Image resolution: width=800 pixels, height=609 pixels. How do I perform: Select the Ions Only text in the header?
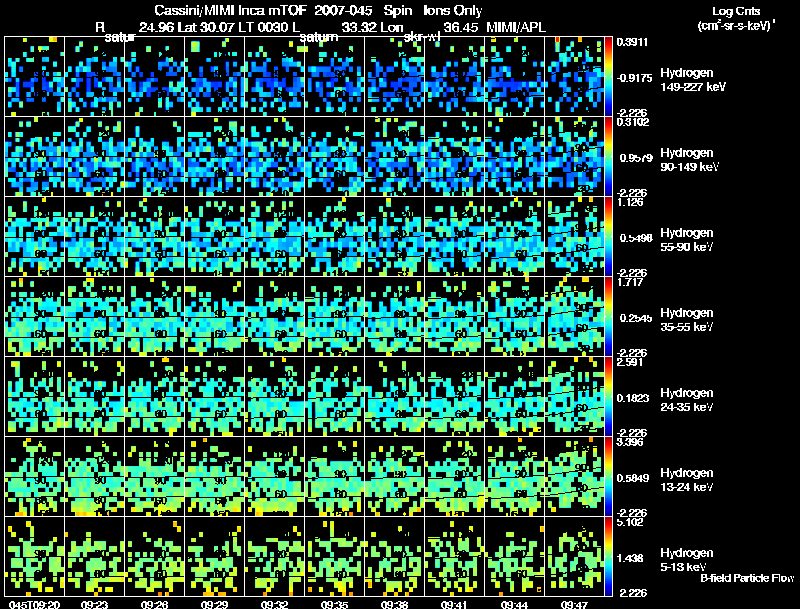[453, 11]
